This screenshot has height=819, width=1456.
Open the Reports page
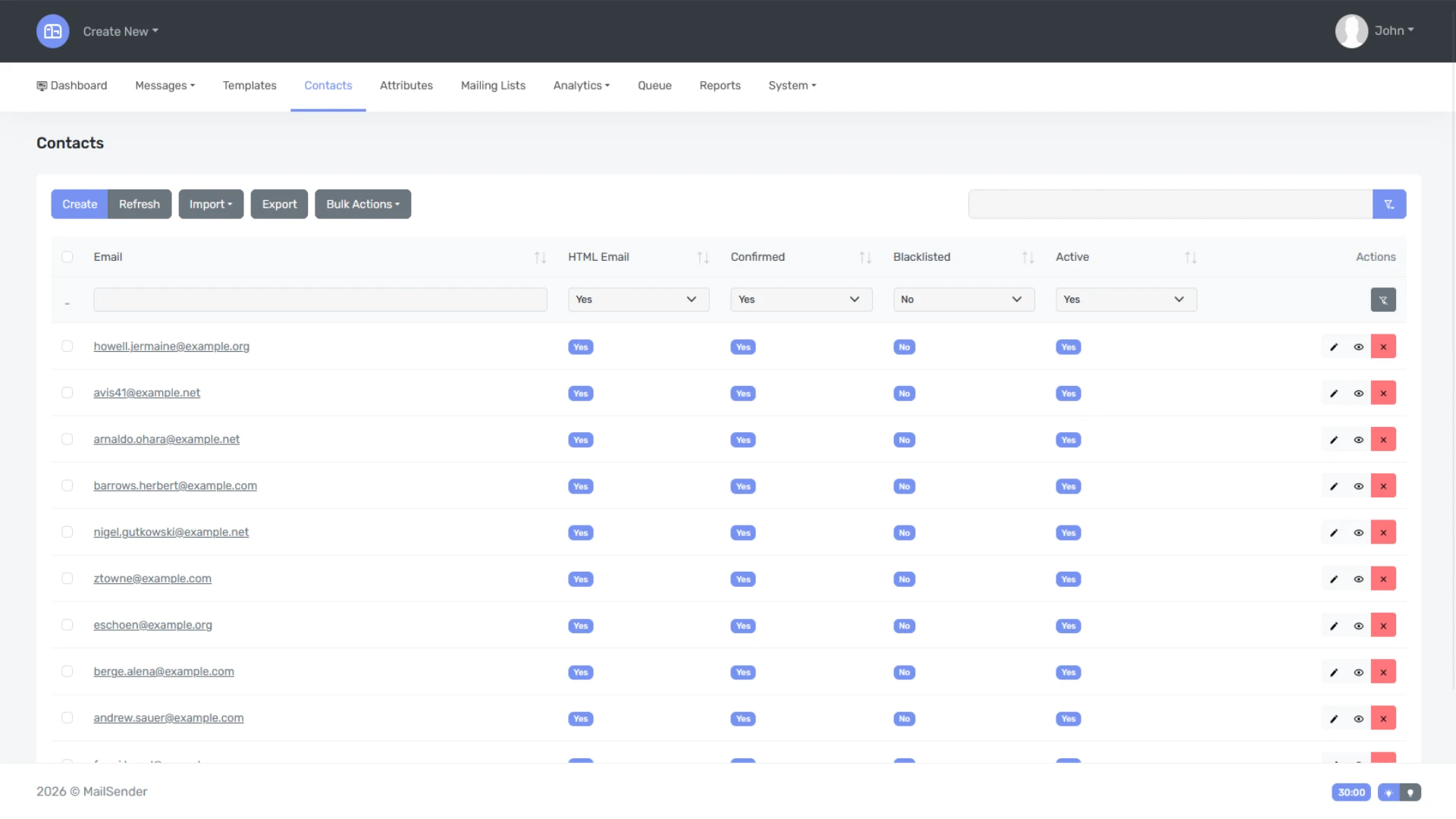tap(720, 86)
